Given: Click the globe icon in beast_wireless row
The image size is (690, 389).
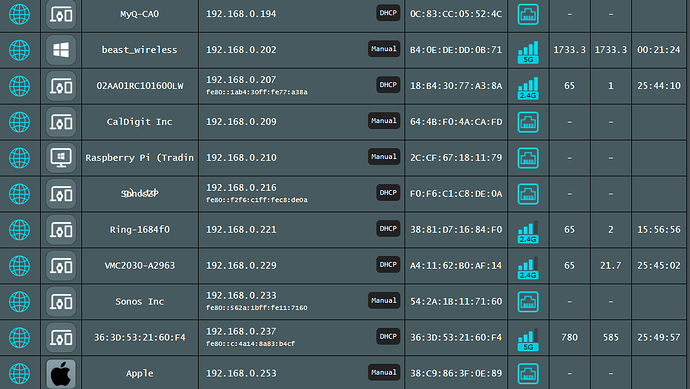Looking at the screenshot, I should (x=19, y=50).
